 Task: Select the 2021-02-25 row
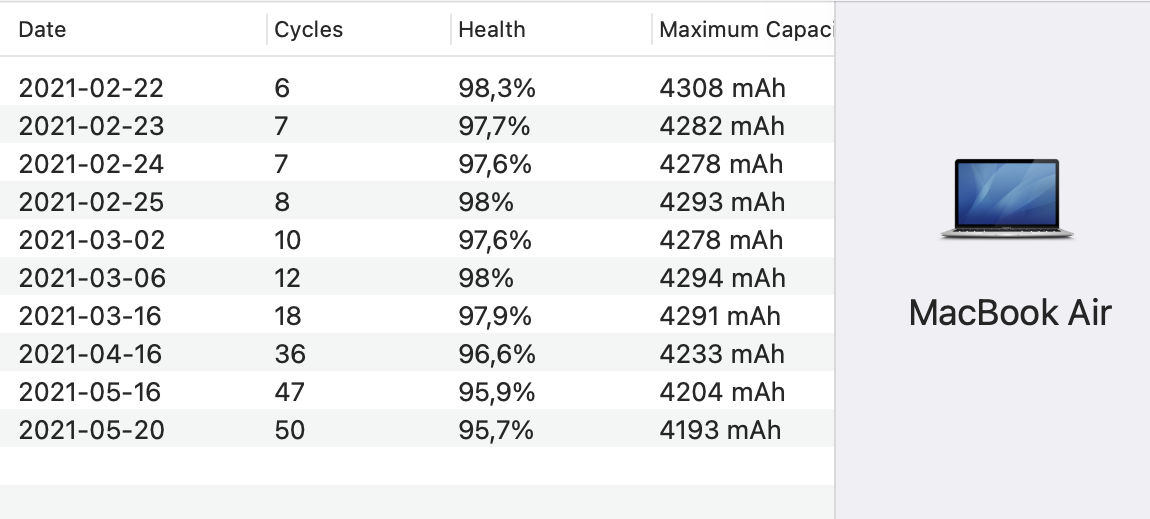click(x=91, y=202)
